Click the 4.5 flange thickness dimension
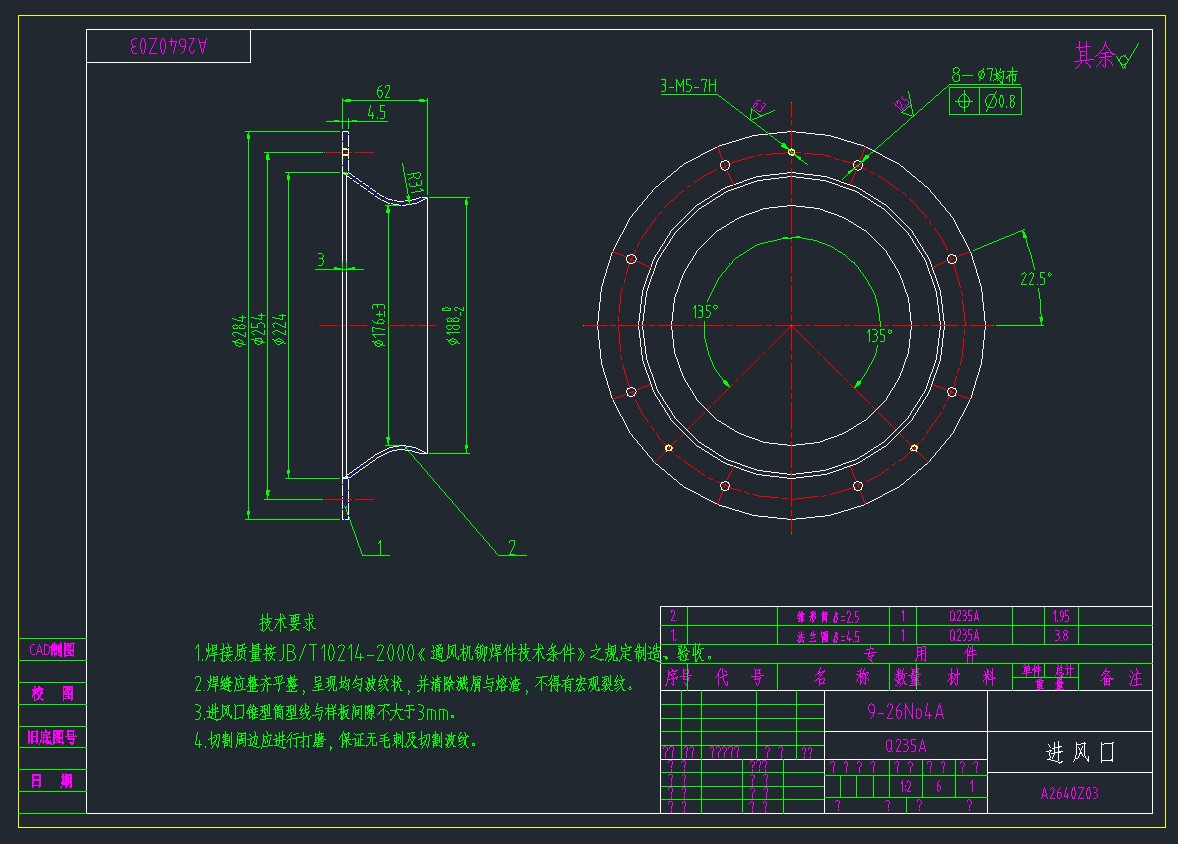This screenshot has width=1178, height=844. coord(376,113)
